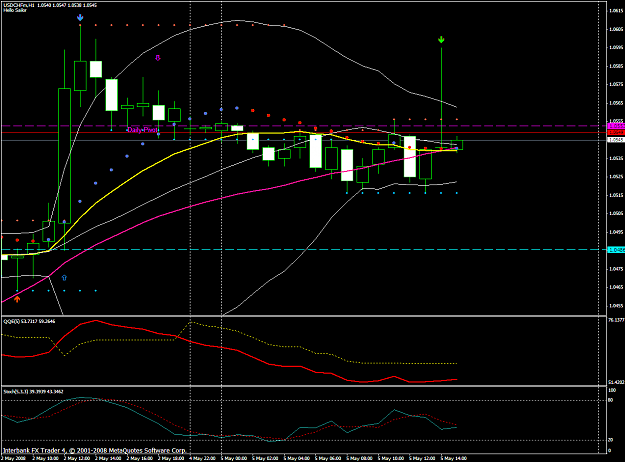Click the 1.0565 price axis value
This screenshot has width=625, height=462.
[x=617, y=103]
